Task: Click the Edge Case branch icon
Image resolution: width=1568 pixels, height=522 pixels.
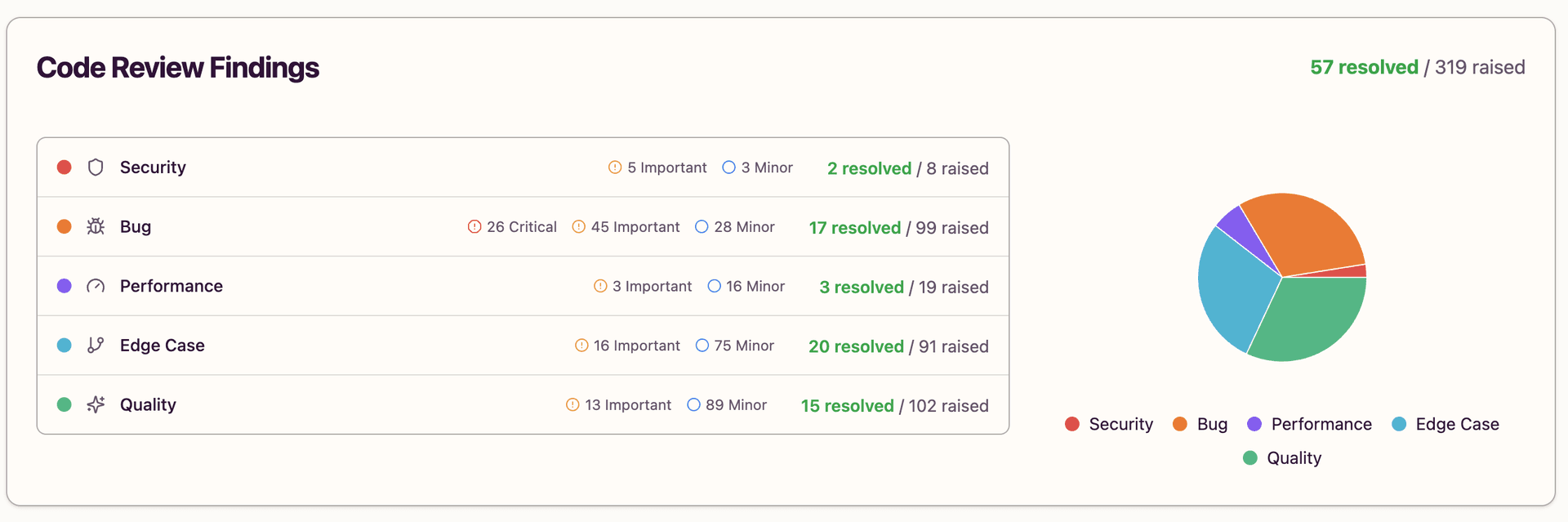Action: click(95, 345)
